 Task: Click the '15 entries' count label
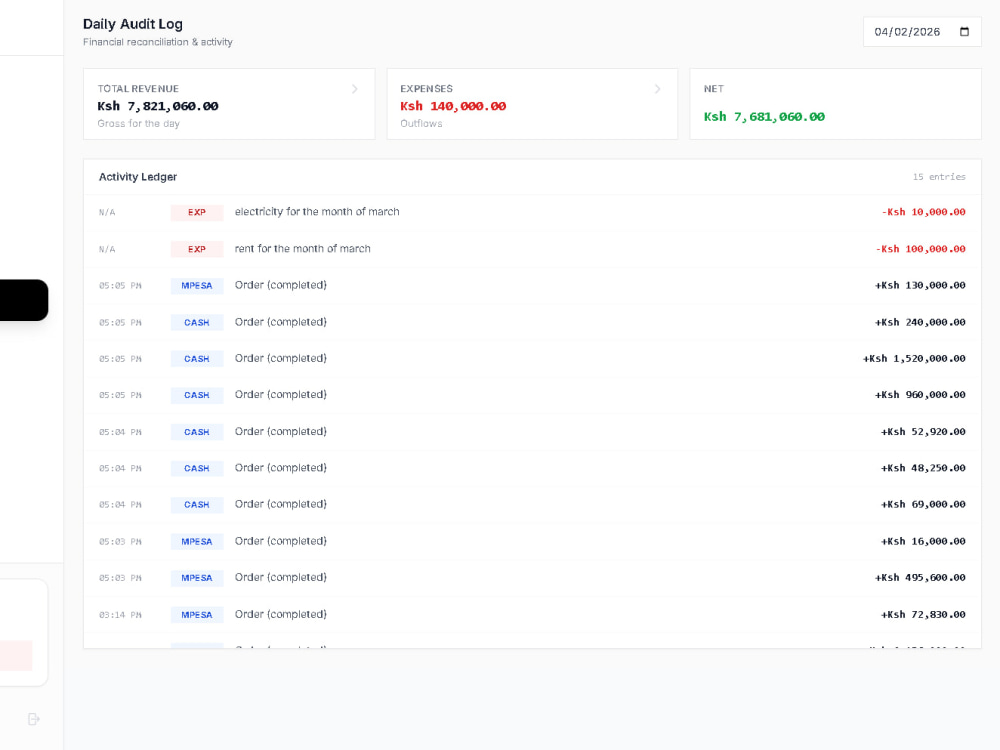coord(939,177)
